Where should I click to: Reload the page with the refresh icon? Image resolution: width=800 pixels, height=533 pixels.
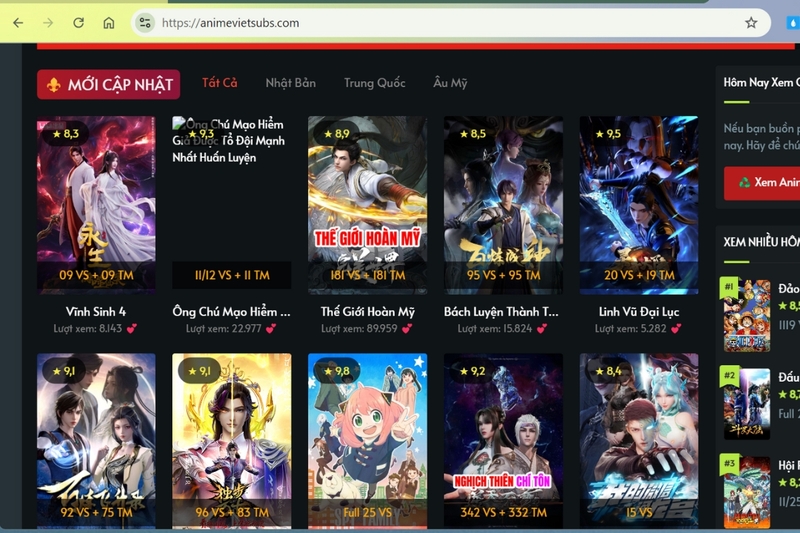tap(79, 23)
